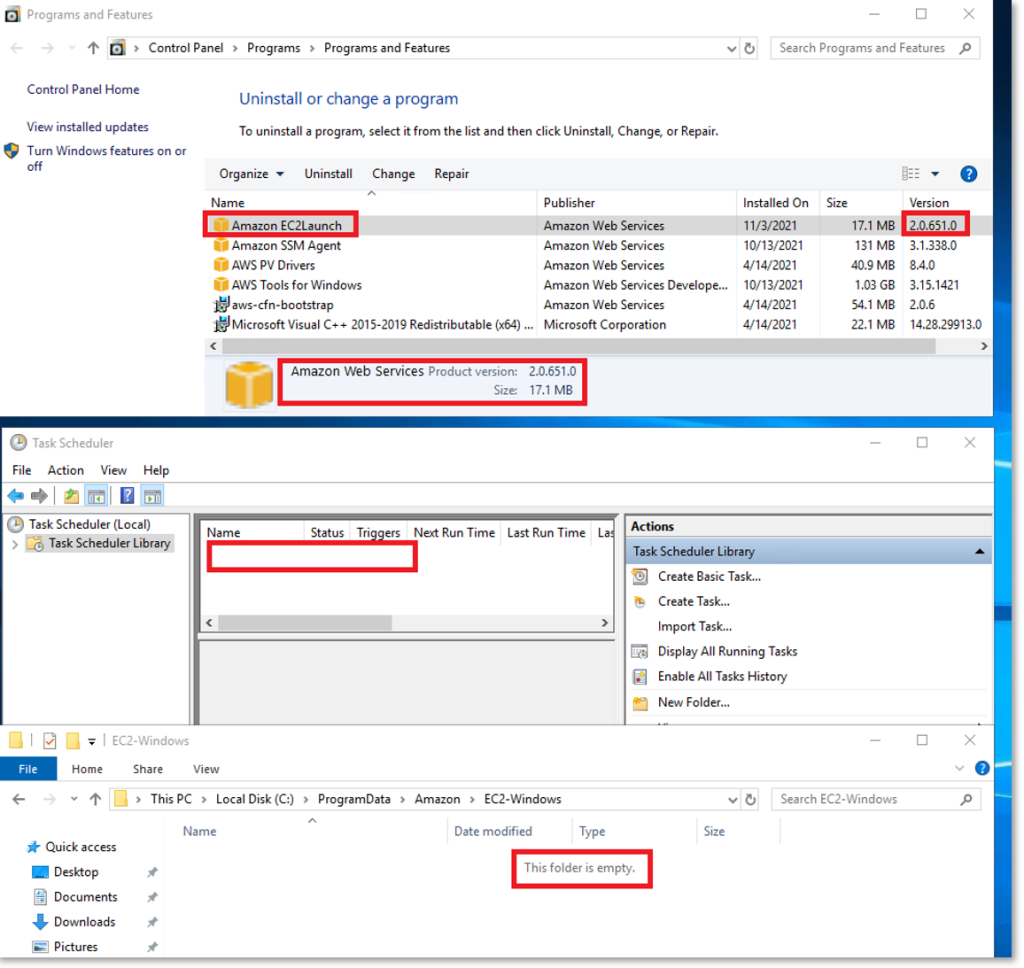Click Create Basic Task icon in Actions pane

640,577
